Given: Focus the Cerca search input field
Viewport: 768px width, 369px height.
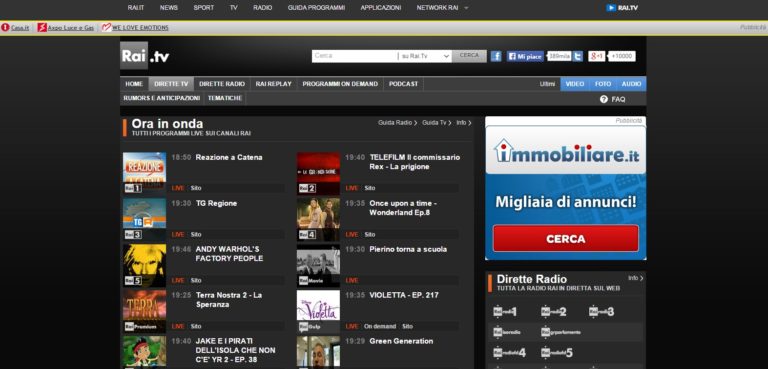Looking at the screenshot, I should point(355,56).
